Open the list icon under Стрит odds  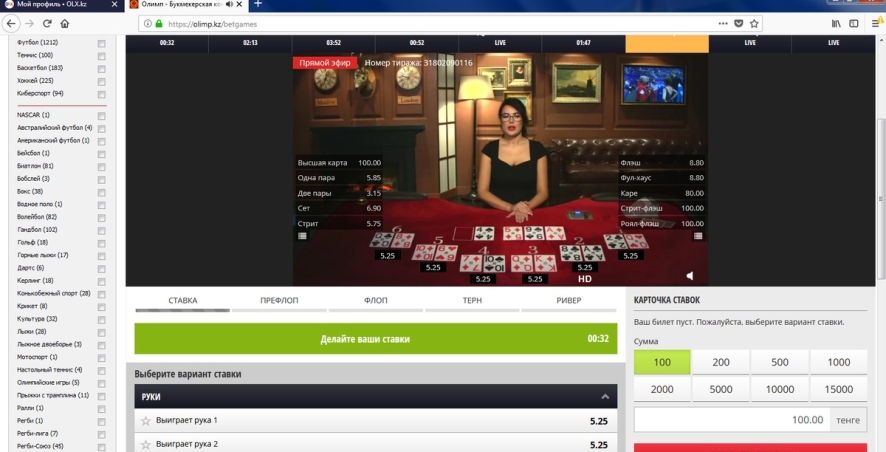point(302,236)
